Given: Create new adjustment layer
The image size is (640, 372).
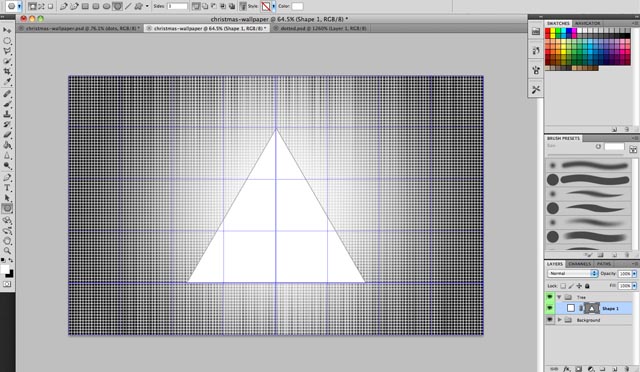Looking at the screenshot, I should pyautogui.click(x=591, y=369).
